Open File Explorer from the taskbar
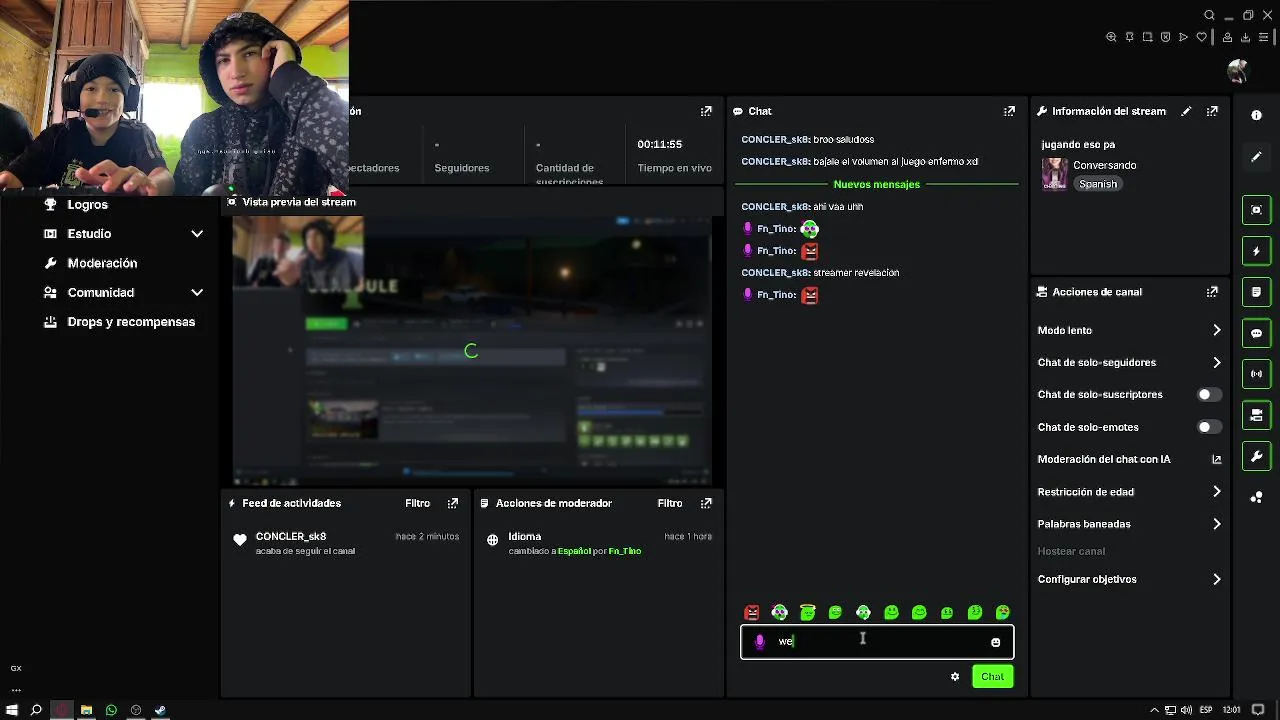Image resolution: width=1280 pixels, height=720 pixels. click(86, 710)
